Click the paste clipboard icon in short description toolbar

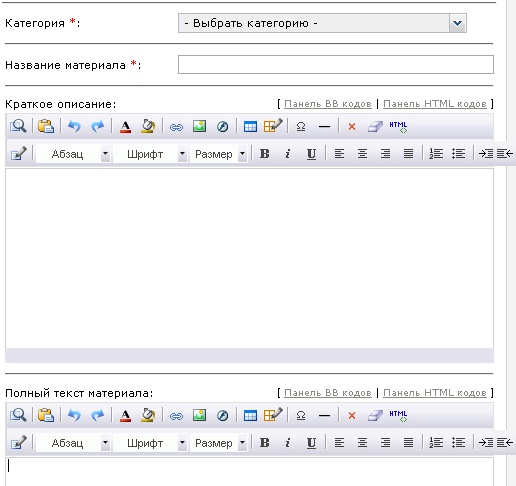[46, 126]
